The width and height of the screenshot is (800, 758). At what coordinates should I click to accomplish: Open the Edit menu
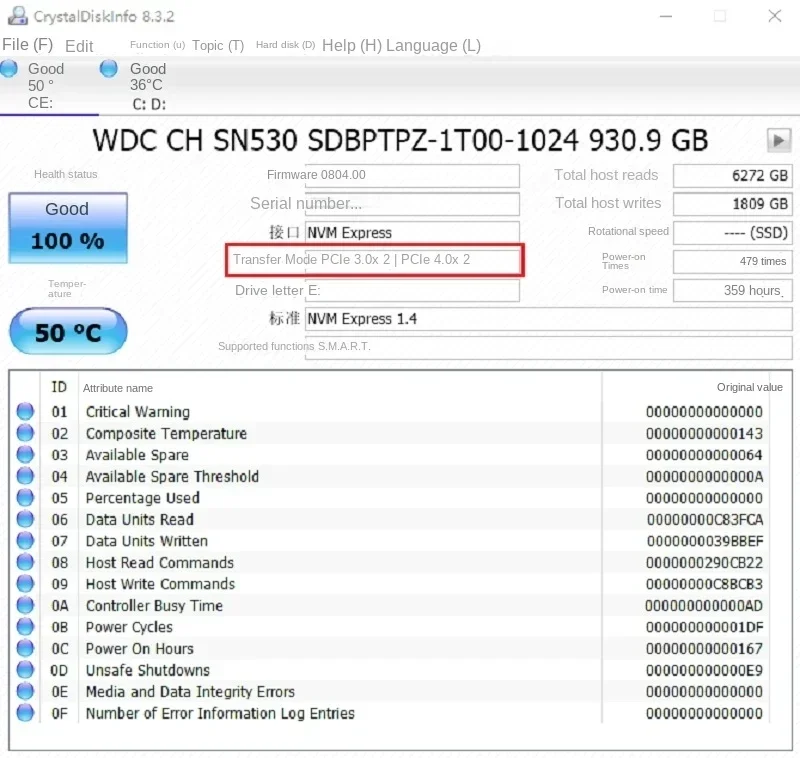[79, 46]
